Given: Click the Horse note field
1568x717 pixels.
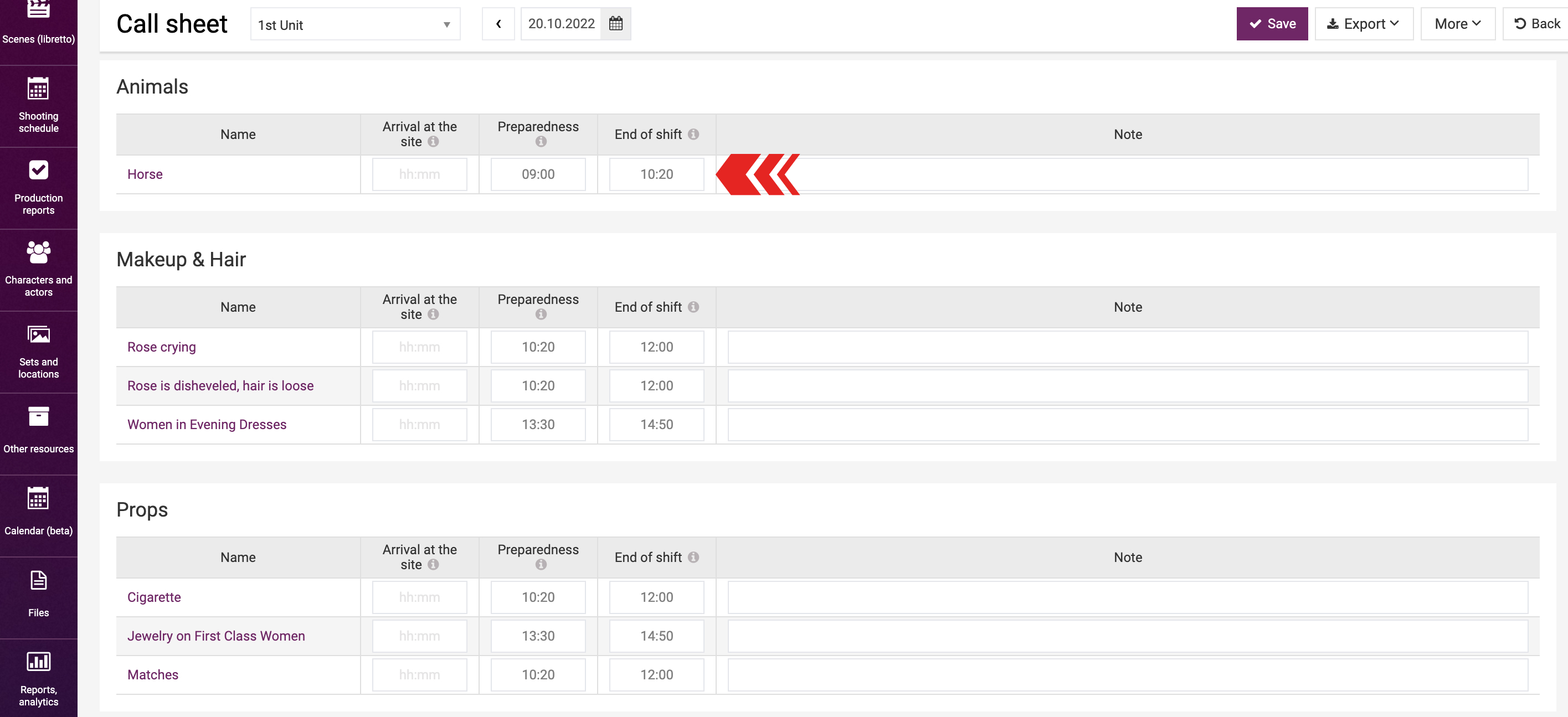Looking at the screenshot, I should [x=1127, y=175].
